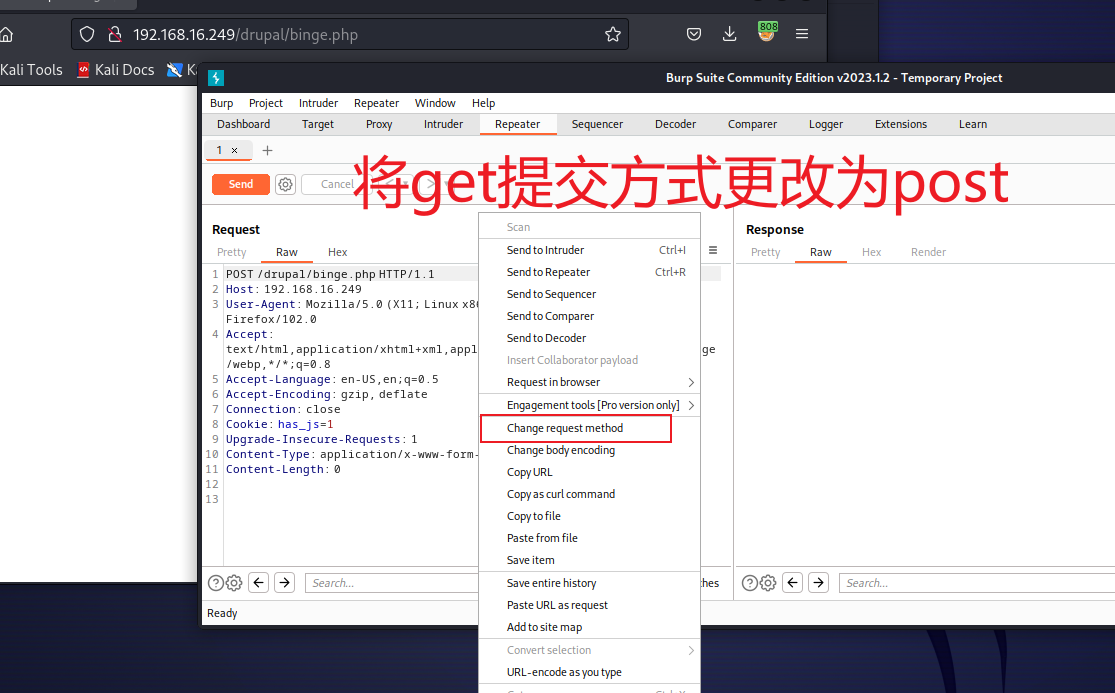Add a new Repeater tab with plus
Image resolution: width=1115 pixels, height=693 pixels.
click(x=267, y=150)
